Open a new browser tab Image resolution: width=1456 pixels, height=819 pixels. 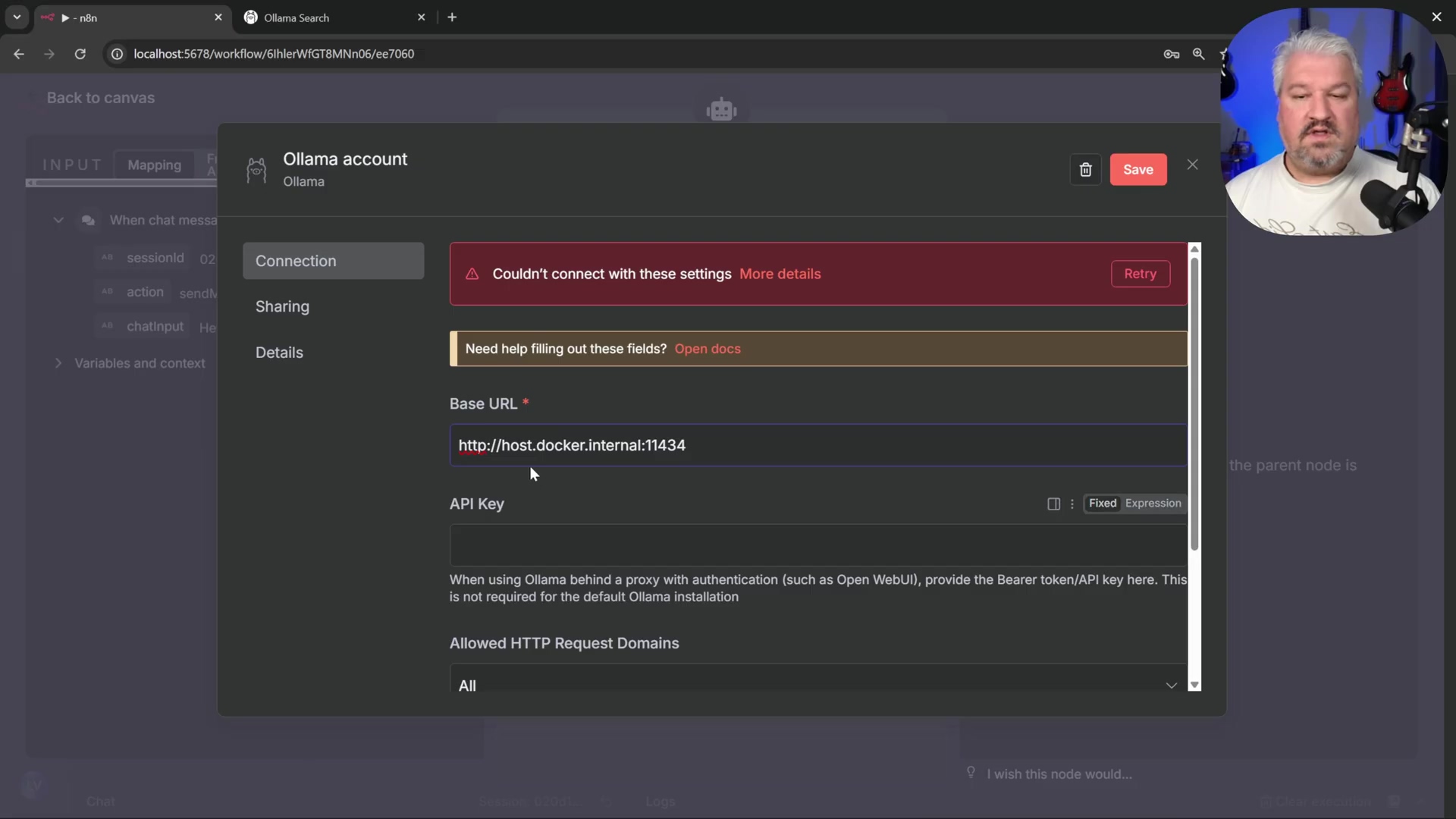[452, 17]
